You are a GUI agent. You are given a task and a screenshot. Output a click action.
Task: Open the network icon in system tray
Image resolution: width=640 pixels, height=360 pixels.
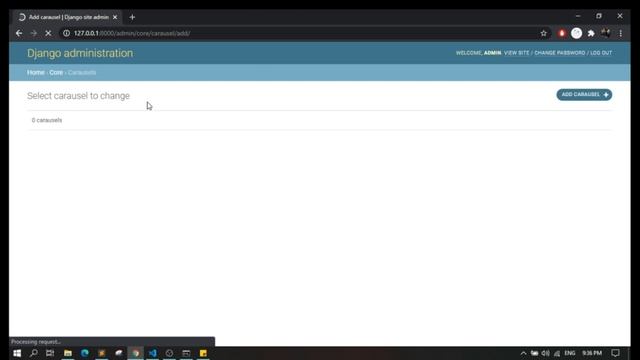[x=557, y=353]
